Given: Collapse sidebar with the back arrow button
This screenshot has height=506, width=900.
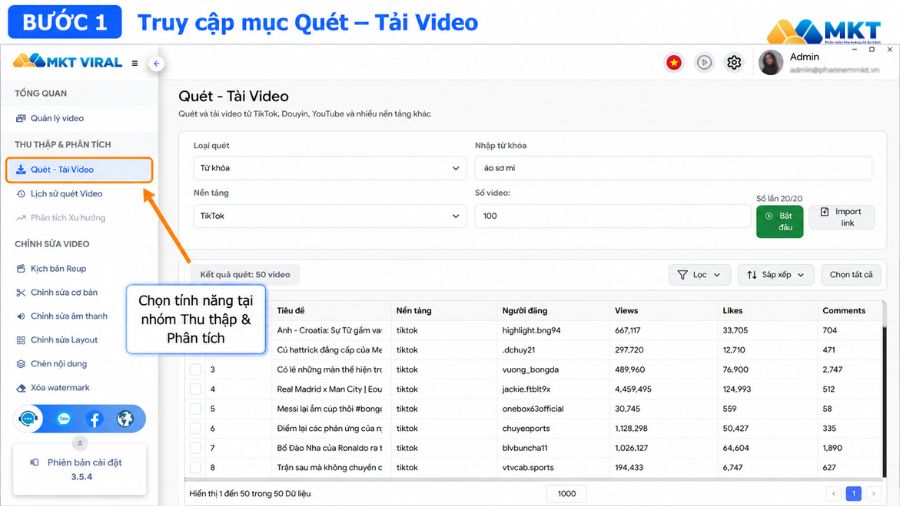Looking at the screenshot, I should tap(156, 63).
